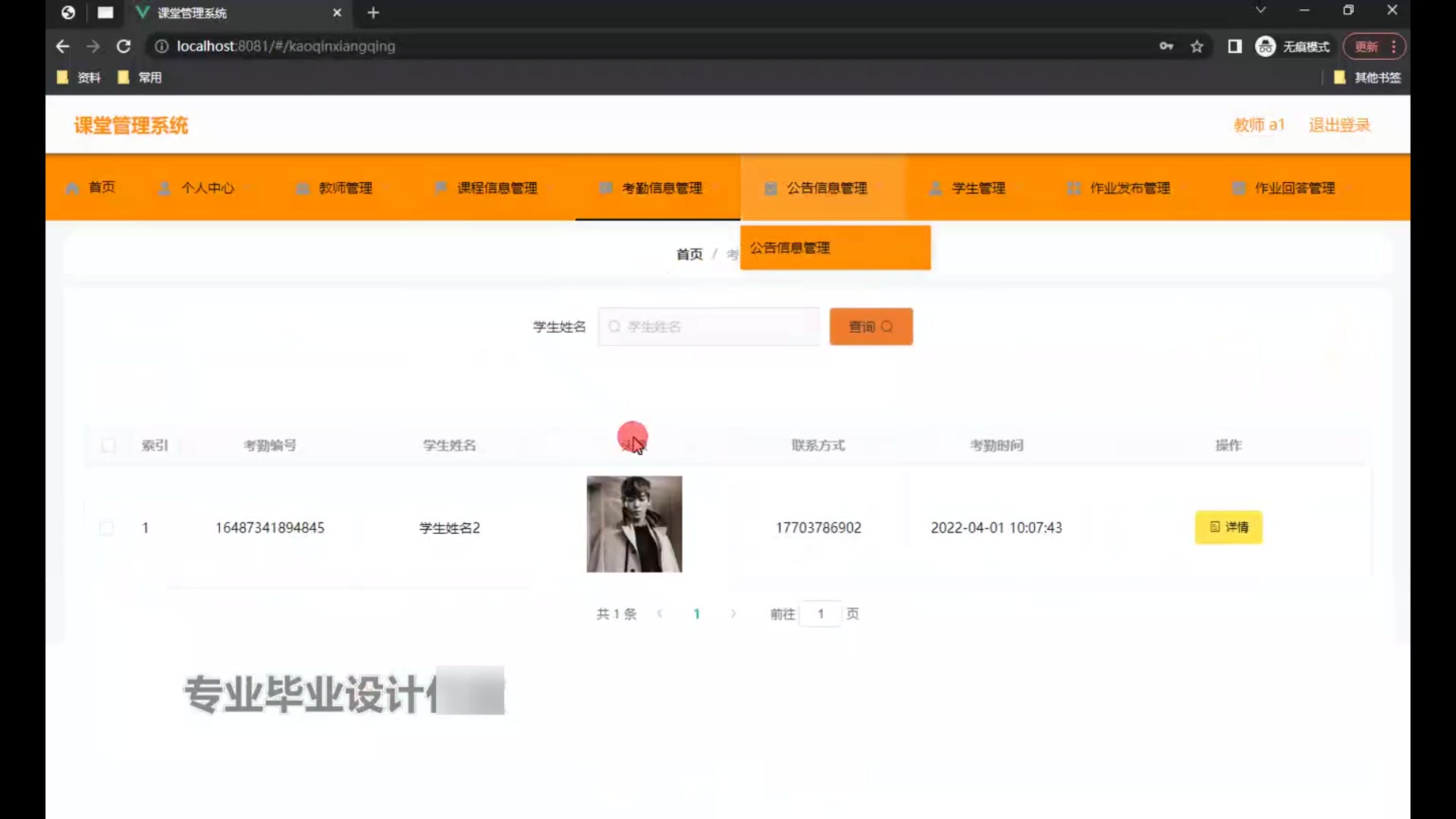
Task: Toggle the select-all checkbox in table header
Action: point(108,445)
